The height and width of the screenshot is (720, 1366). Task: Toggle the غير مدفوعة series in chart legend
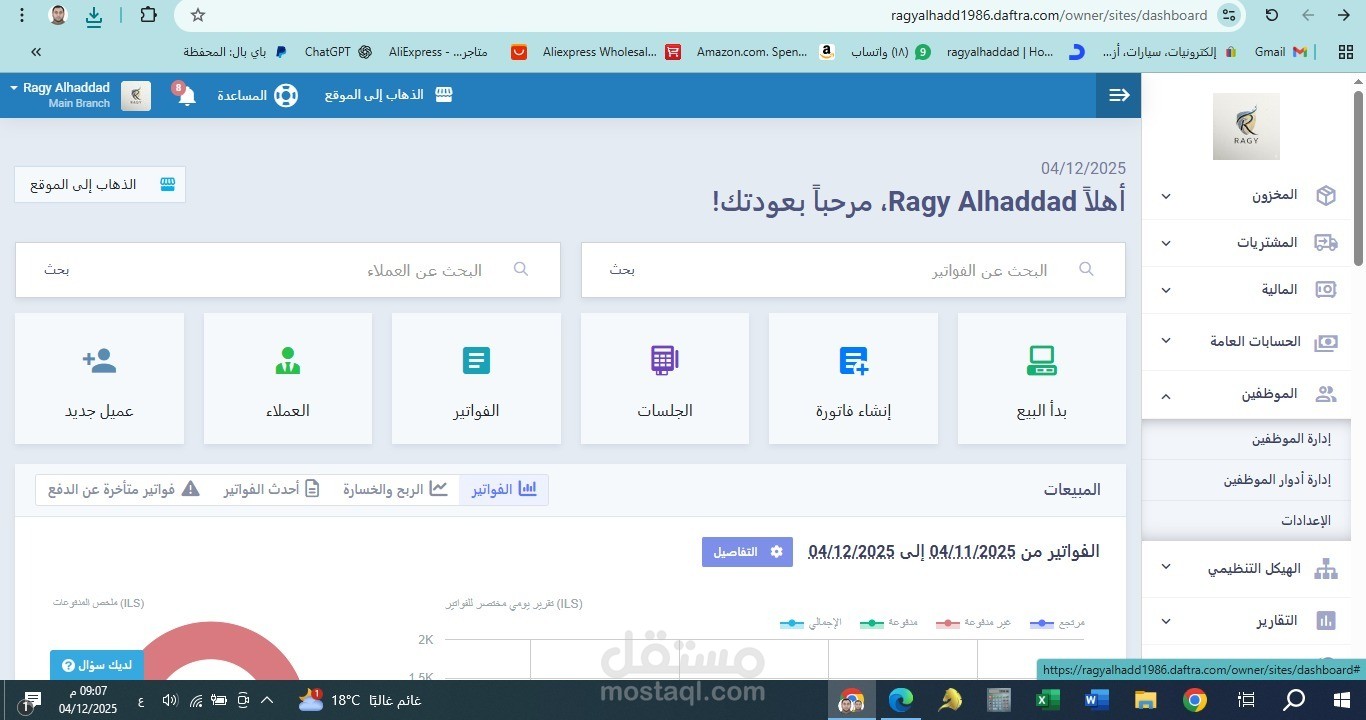point(973,622)
